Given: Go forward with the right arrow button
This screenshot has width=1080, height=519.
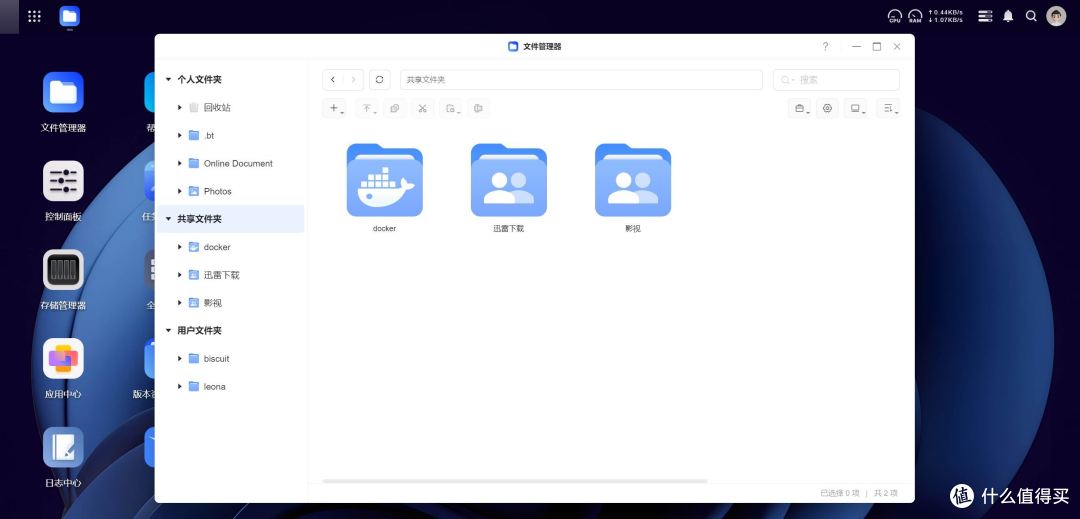Looking at the screenshot, I should [x=353, y=80].
